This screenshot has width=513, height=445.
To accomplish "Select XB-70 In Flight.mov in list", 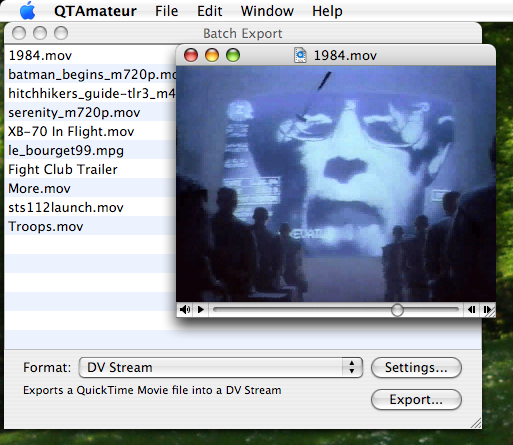I will coord(90,131).
